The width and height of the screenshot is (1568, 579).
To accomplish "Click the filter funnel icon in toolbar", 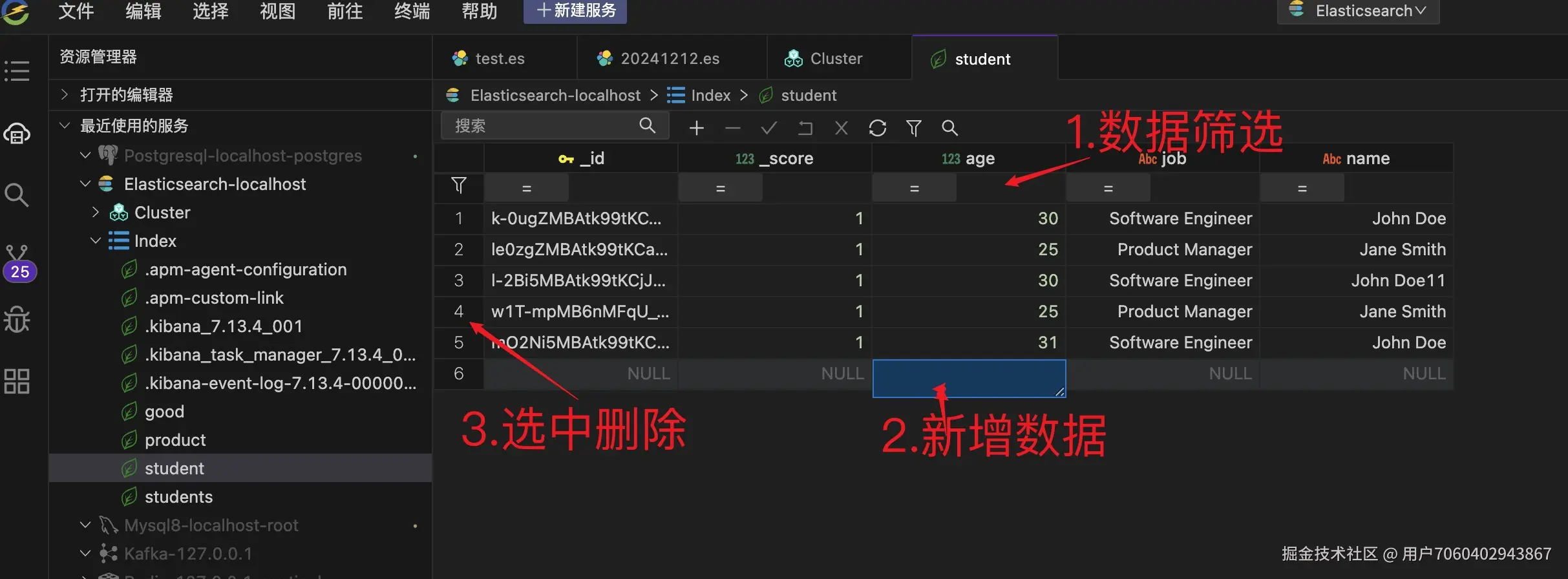I will pos(913,128).
